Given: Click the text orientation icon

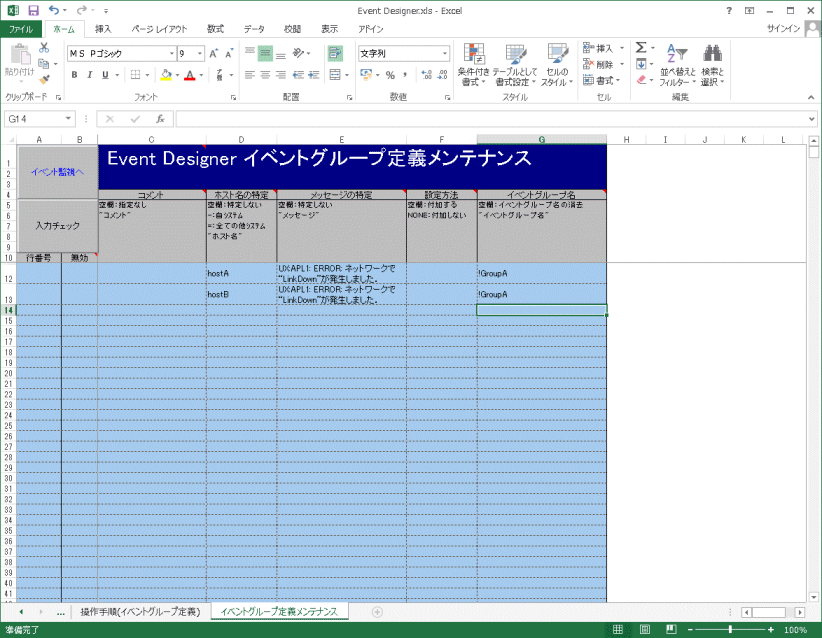Looking at the screenshot, I should tap(298, 53).
